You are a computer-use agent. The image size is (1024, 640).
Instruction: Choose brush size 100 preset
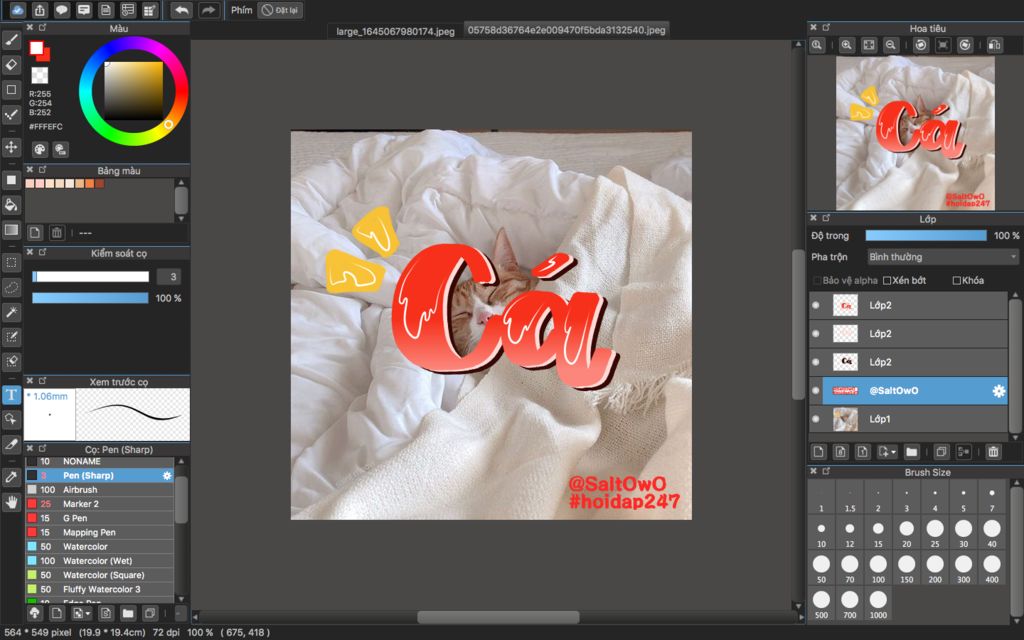[x=878, y=568]
